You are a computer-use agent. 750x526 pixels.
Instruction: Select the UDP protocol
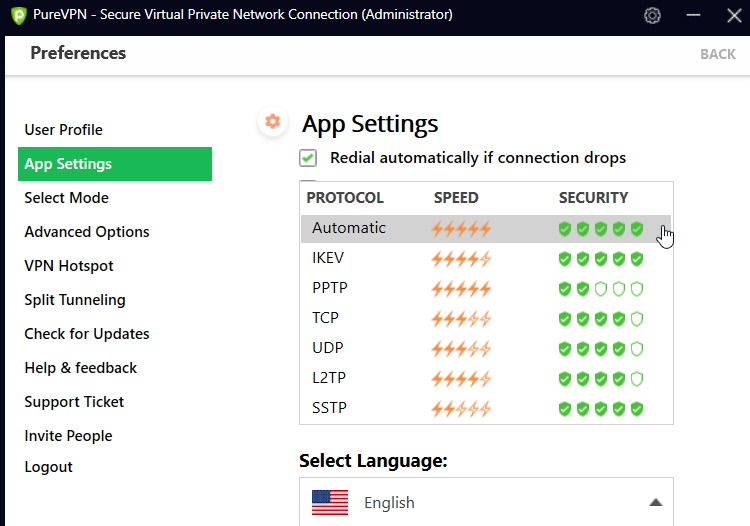click(x=486, y=349)
